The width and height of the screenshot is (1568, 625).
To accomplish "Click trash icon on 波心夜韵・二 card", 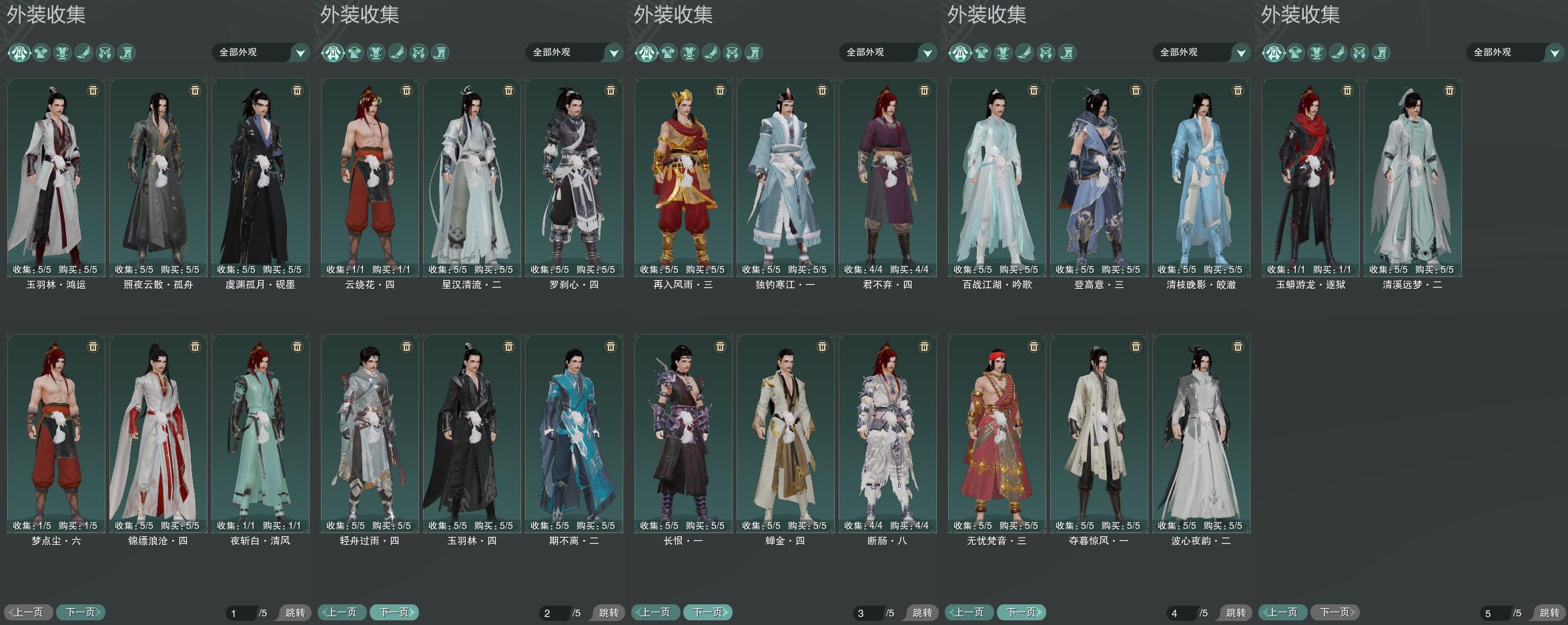I will click(x=1238, y=346).
